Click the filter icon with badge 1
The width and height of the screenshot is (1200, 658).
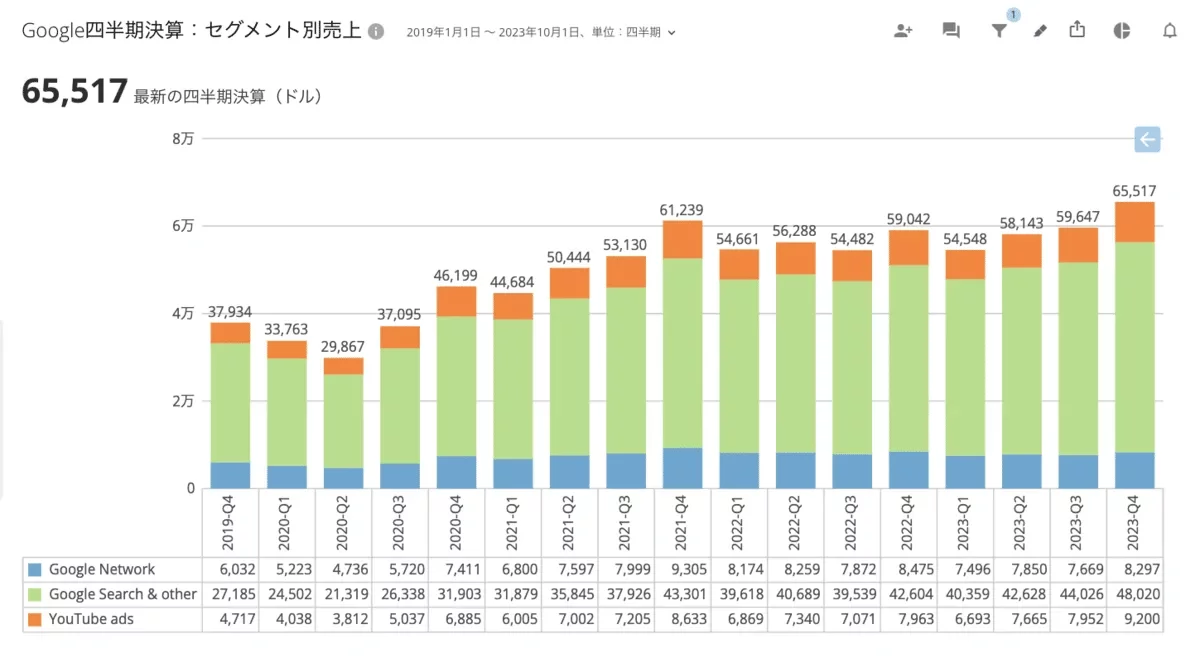pyautogui.click(x=999, y=30)
